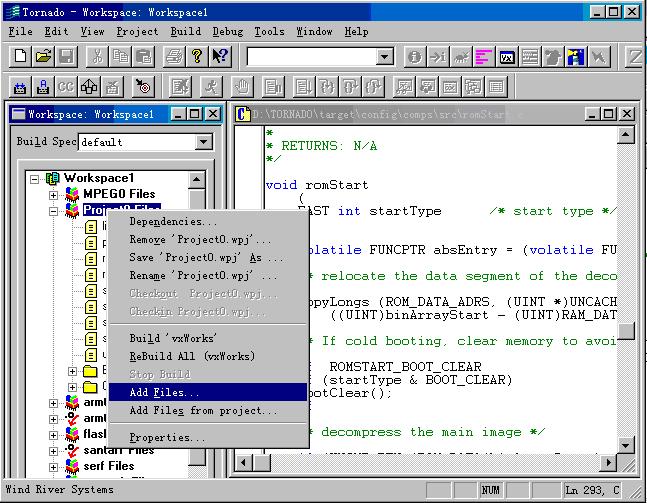Expand the flash project tree node
Viewport: 647px width, 503px height.
(x=53, y=435)
